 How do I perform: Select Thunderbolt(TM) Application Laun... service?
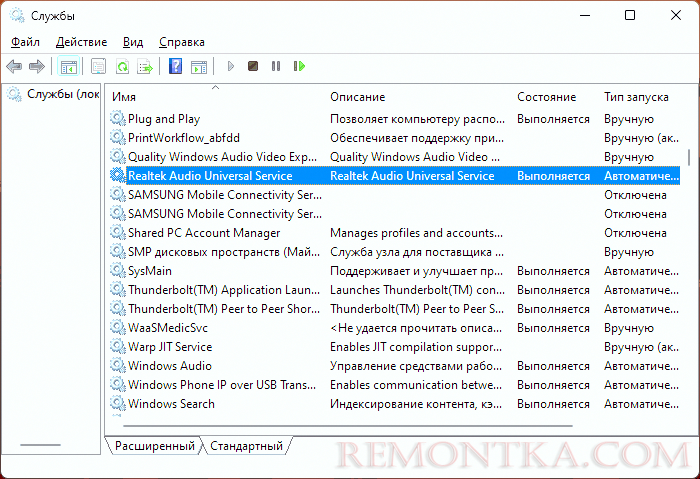224,290
